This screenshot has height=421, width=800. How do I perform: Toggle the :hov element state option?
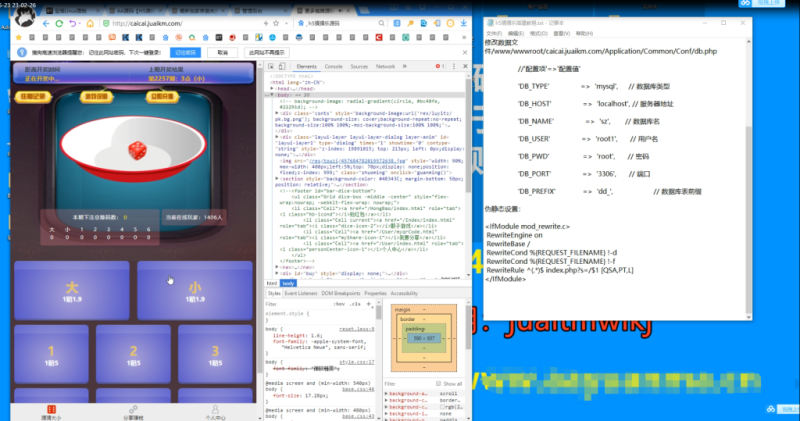tap(338, 303)
